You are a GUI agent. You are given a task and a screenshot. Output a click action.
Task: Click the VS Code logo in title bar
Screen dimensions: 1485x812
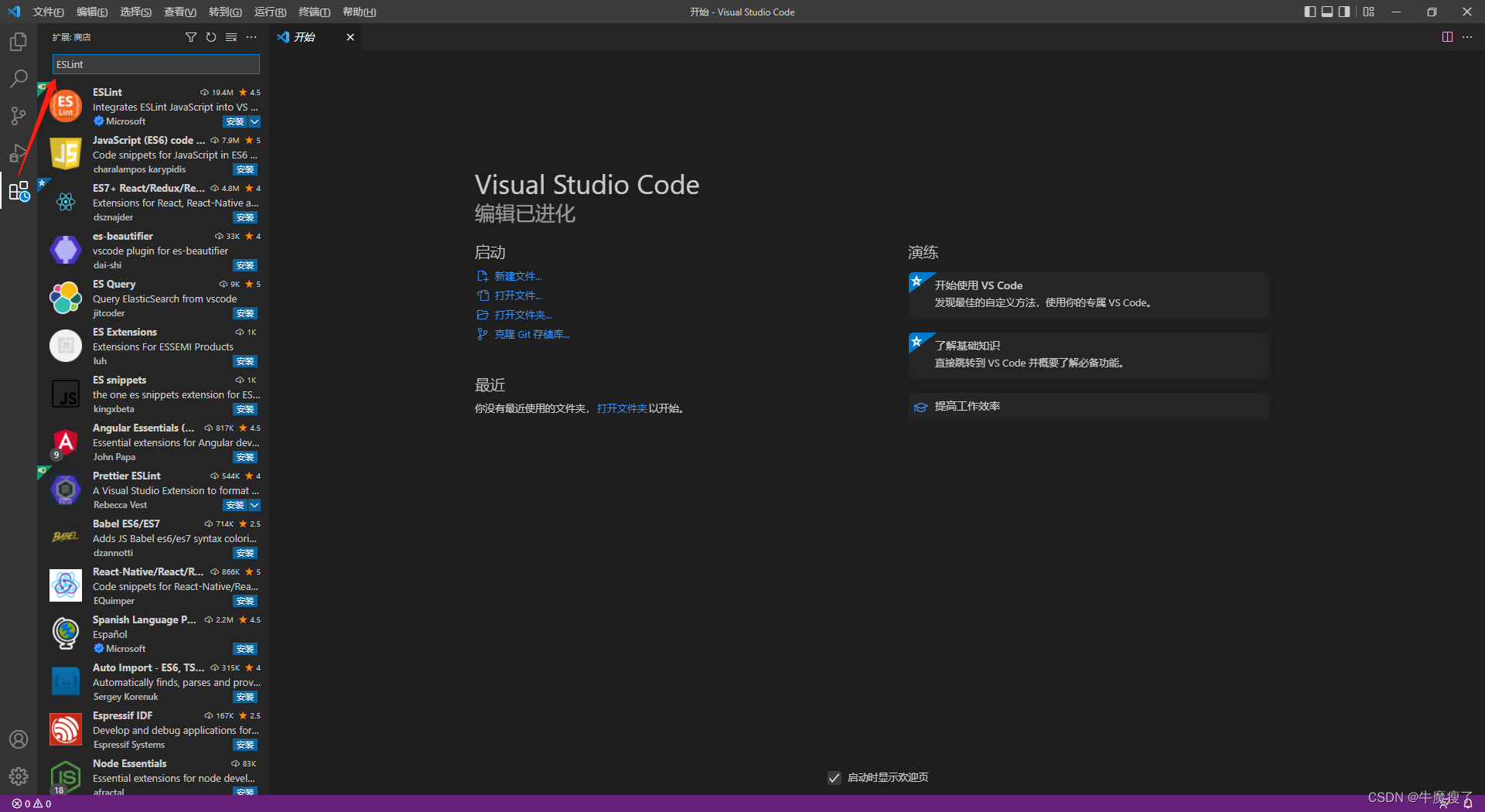14,12
